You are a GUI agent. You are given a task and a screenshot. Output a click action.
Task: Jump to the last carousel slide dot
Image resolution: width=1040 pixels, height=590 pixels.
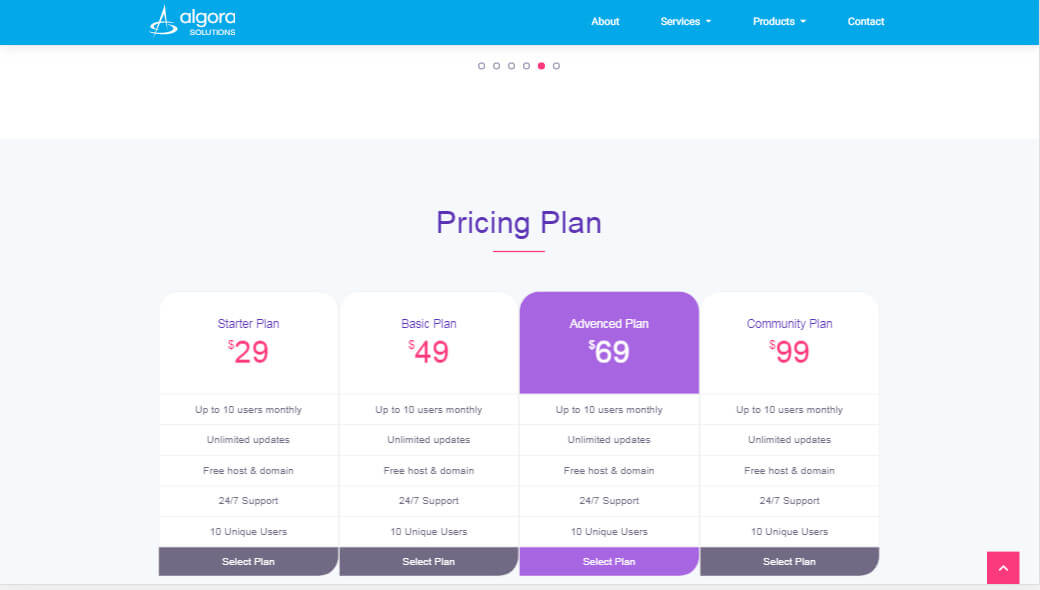(x=556, y=66)
